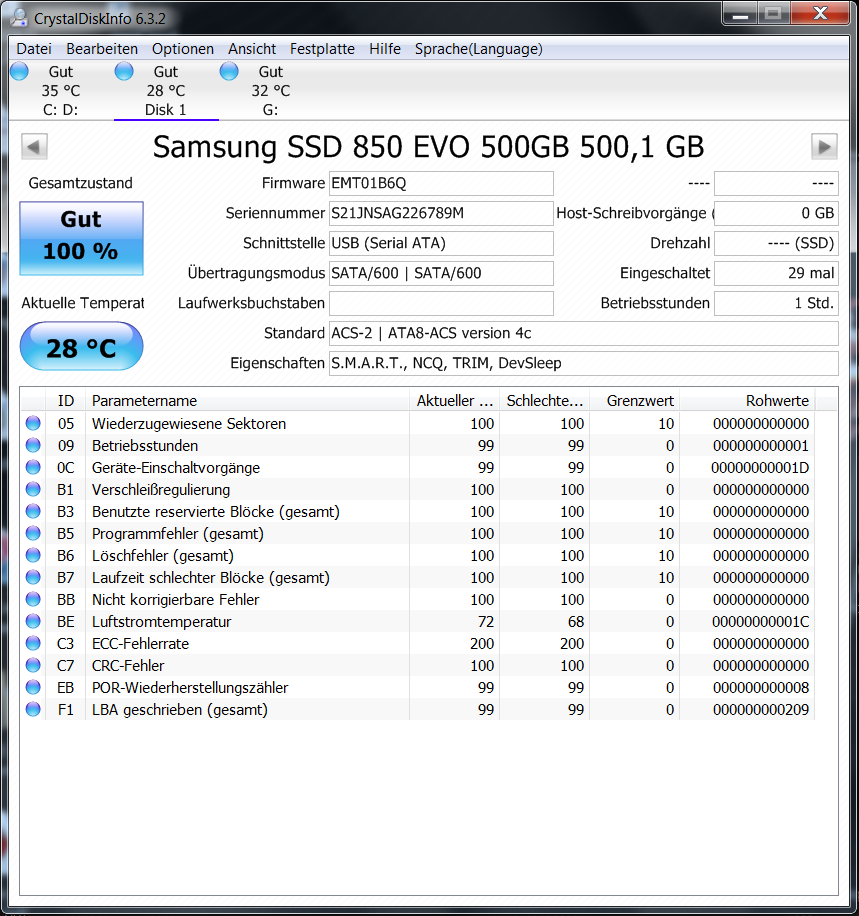This screenshot has width=859, height=916.
Task: Click the Grenzwert column header
Action: click(635, 401)
